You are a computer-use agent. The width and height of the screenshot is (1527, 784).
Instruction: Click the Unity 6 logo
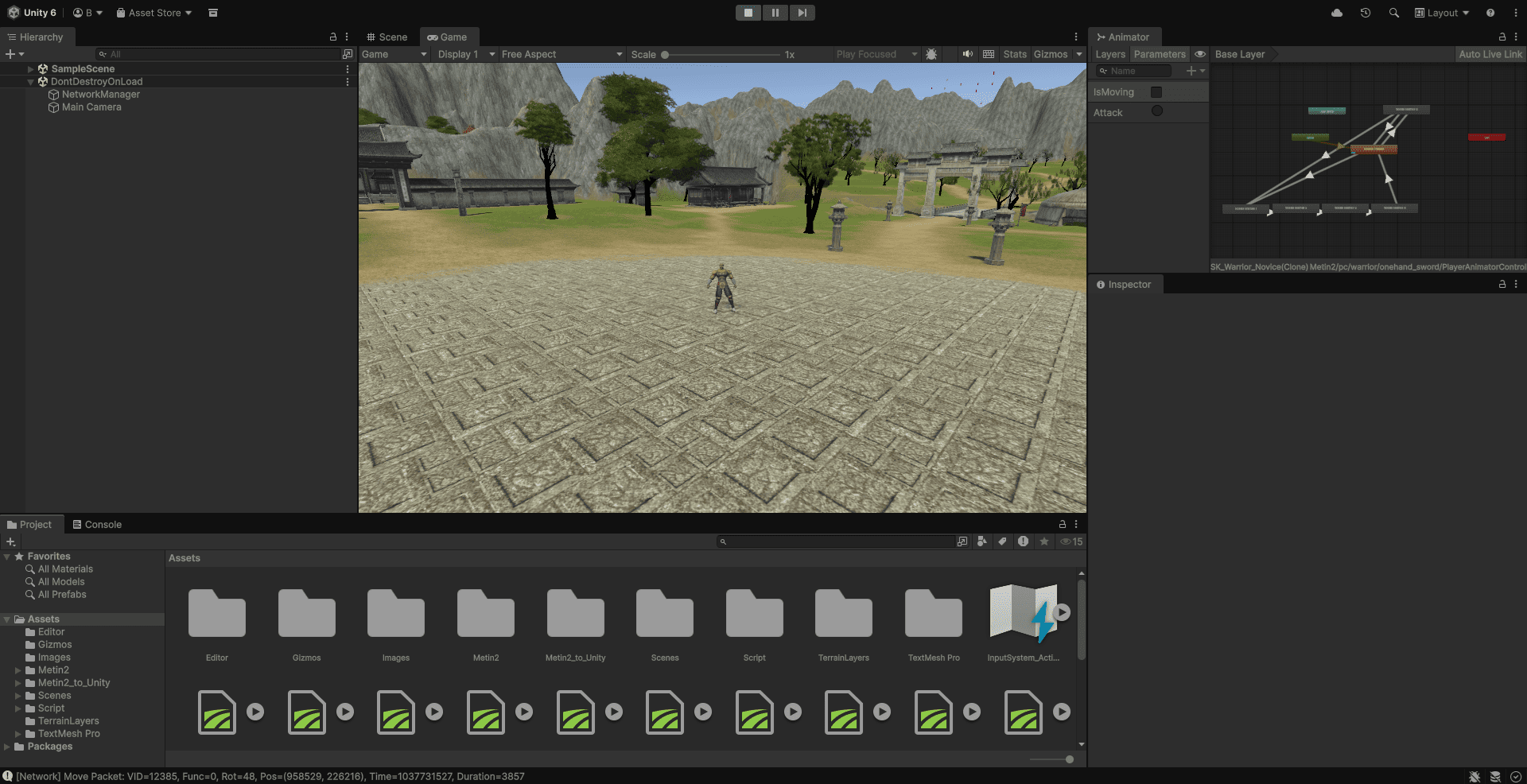pyautogui.click(x=33, y=13)
